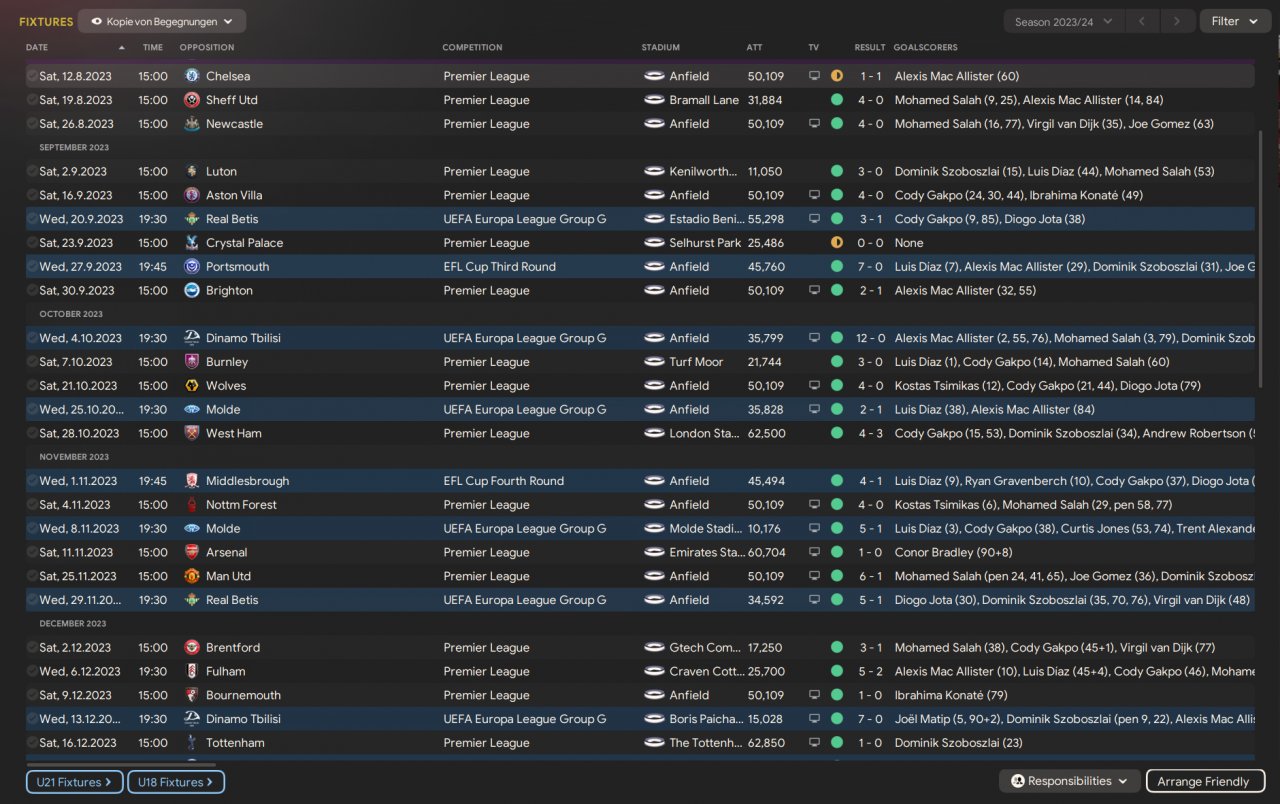1280x804 pixels.
Task: Open the Kopie von Begegnungen view dropdown
Action: (x=162, y=21)
